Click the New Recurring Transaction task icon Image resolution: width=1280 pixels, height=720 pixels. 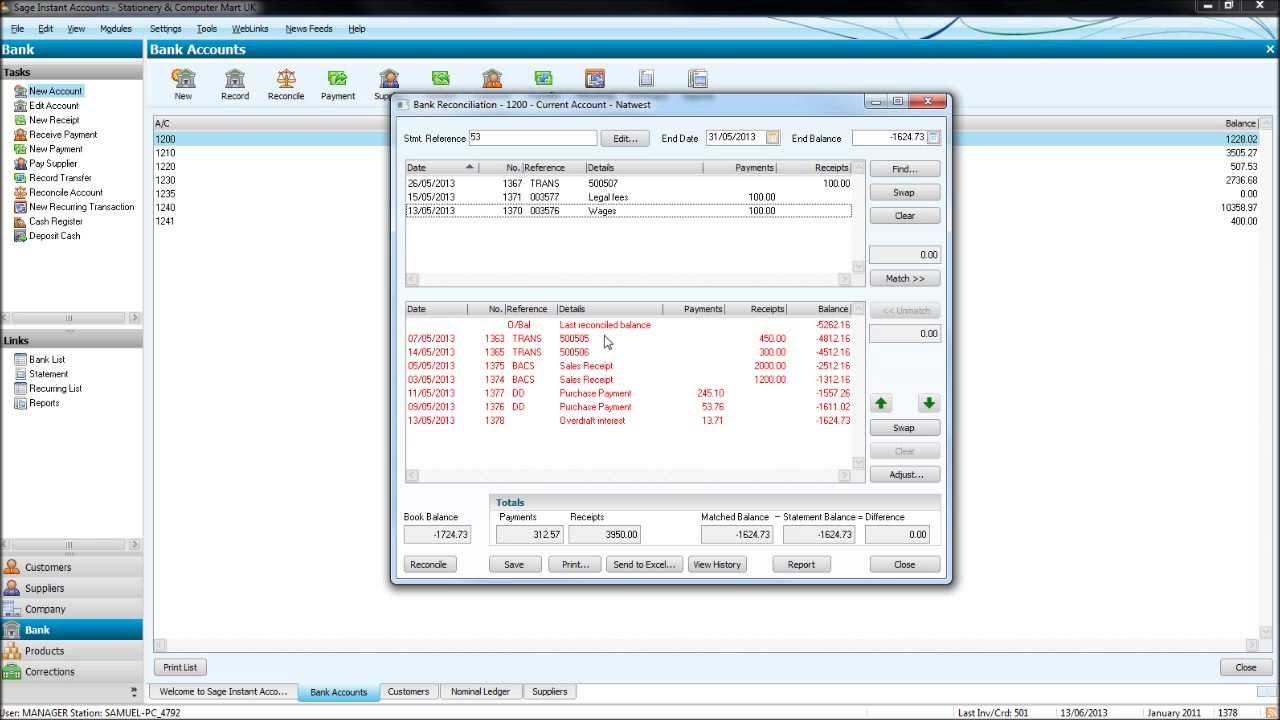20,207
